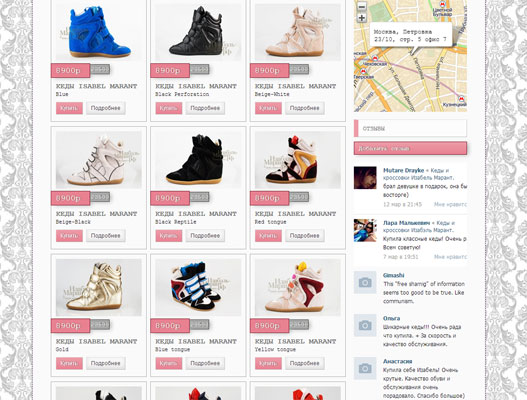
Task: Click Gimashi's camera placeholder avatar
Action: (365, 282)
